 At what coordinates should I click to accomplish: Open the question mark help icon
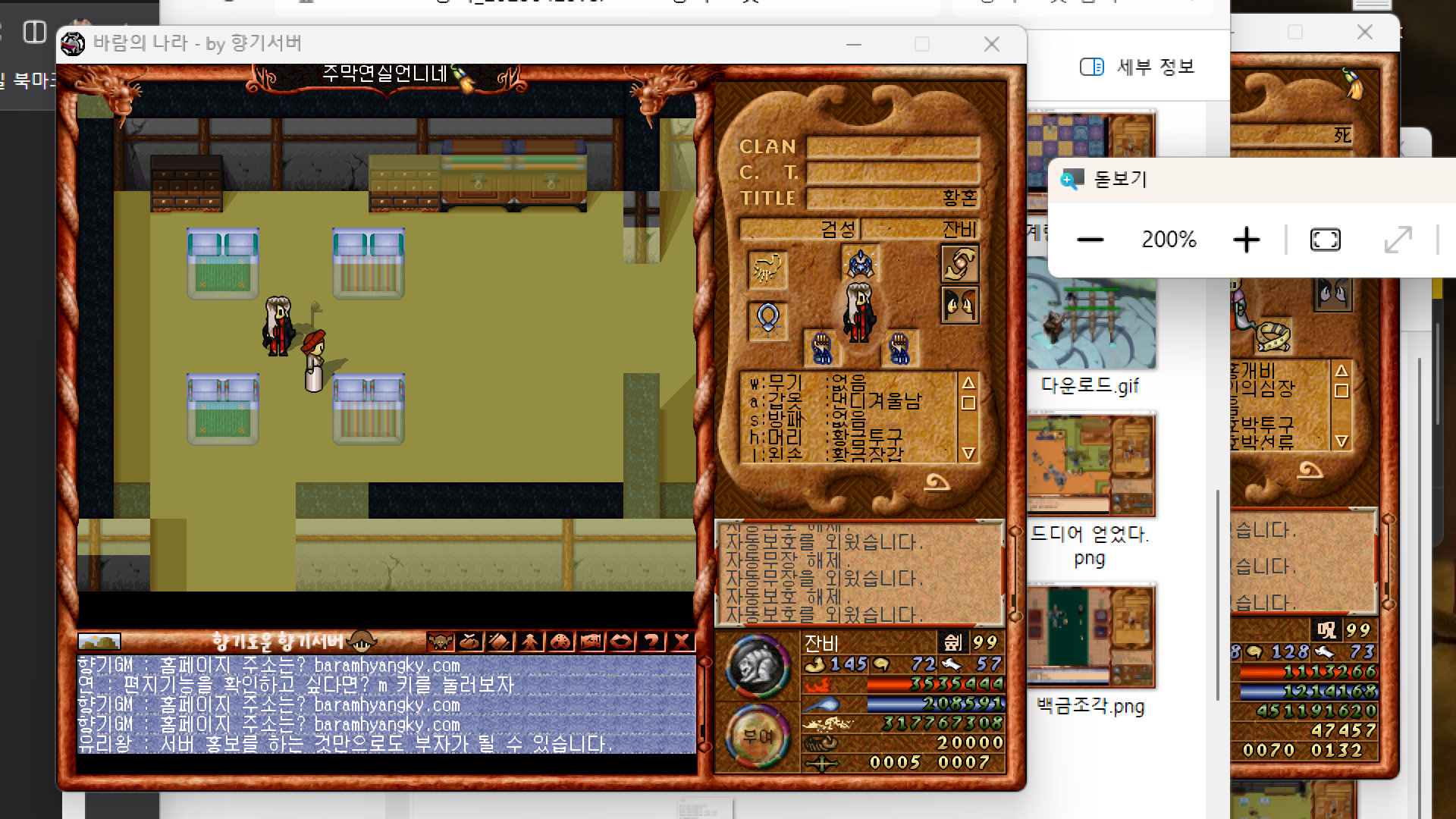(x=651, y=642)
